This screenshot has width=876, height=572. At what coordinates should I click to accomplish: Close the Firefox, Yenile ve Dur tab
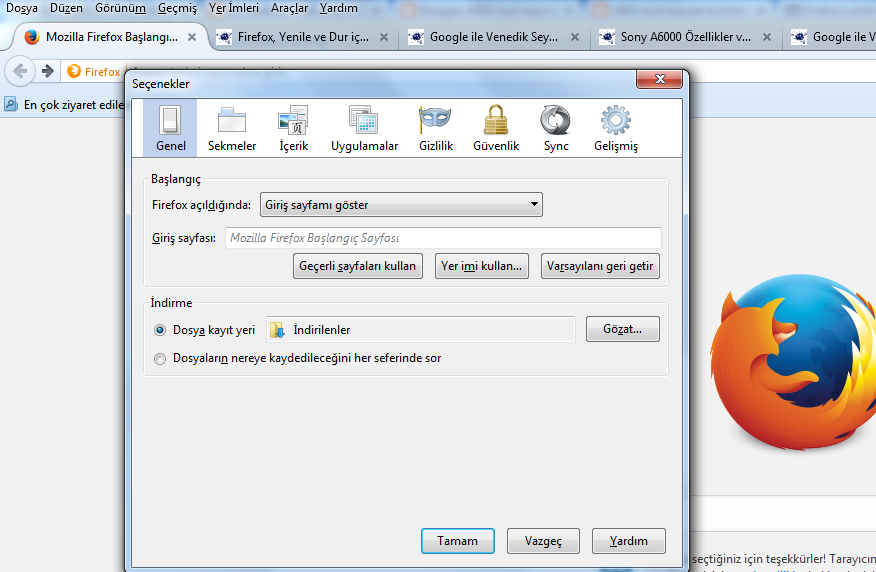384,37
